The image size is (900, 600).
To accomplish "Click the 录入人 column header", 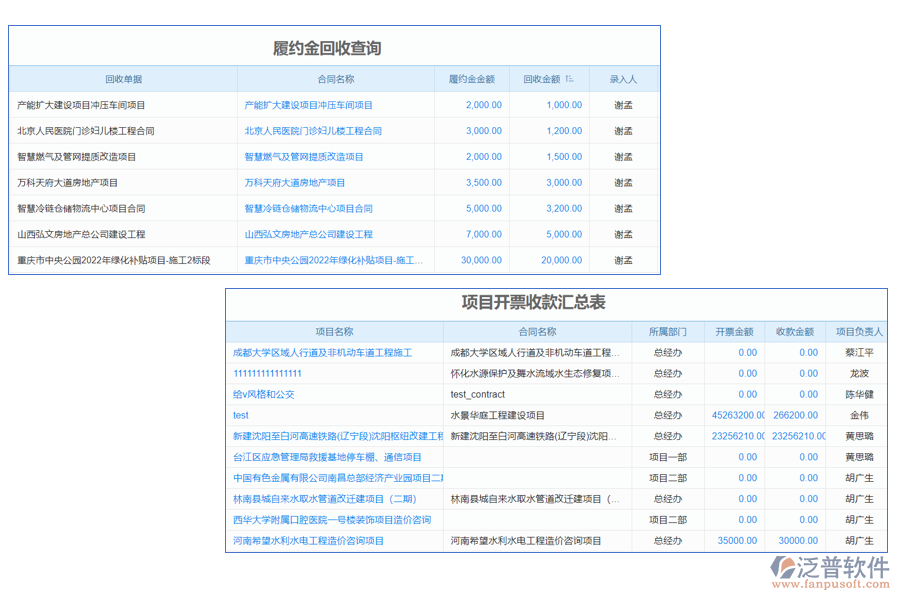I will (623, 78).
